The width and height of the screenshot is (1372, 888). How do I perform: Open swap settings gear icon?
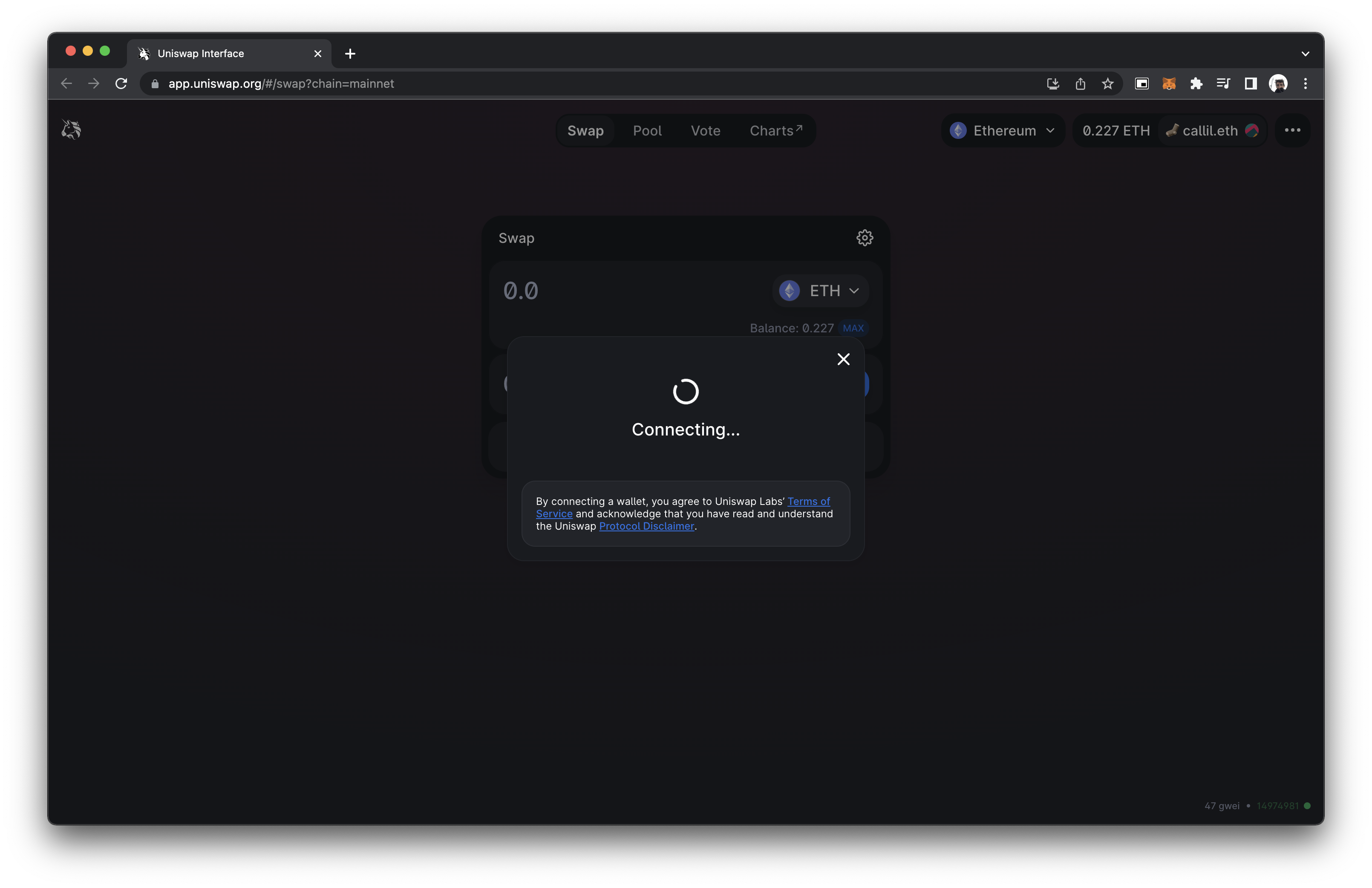click(864, 238)
